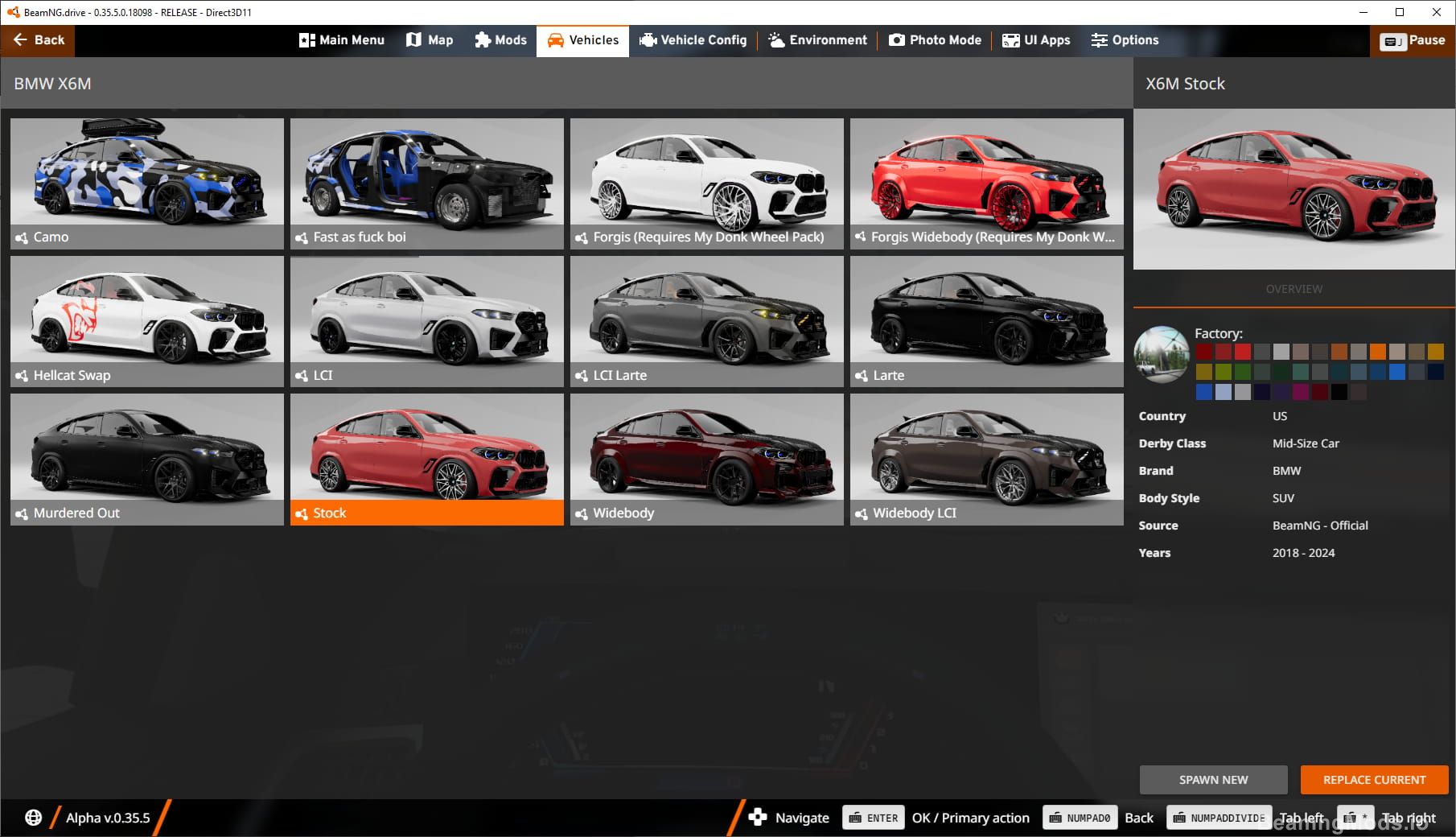Click the Back button

(38, 40)
